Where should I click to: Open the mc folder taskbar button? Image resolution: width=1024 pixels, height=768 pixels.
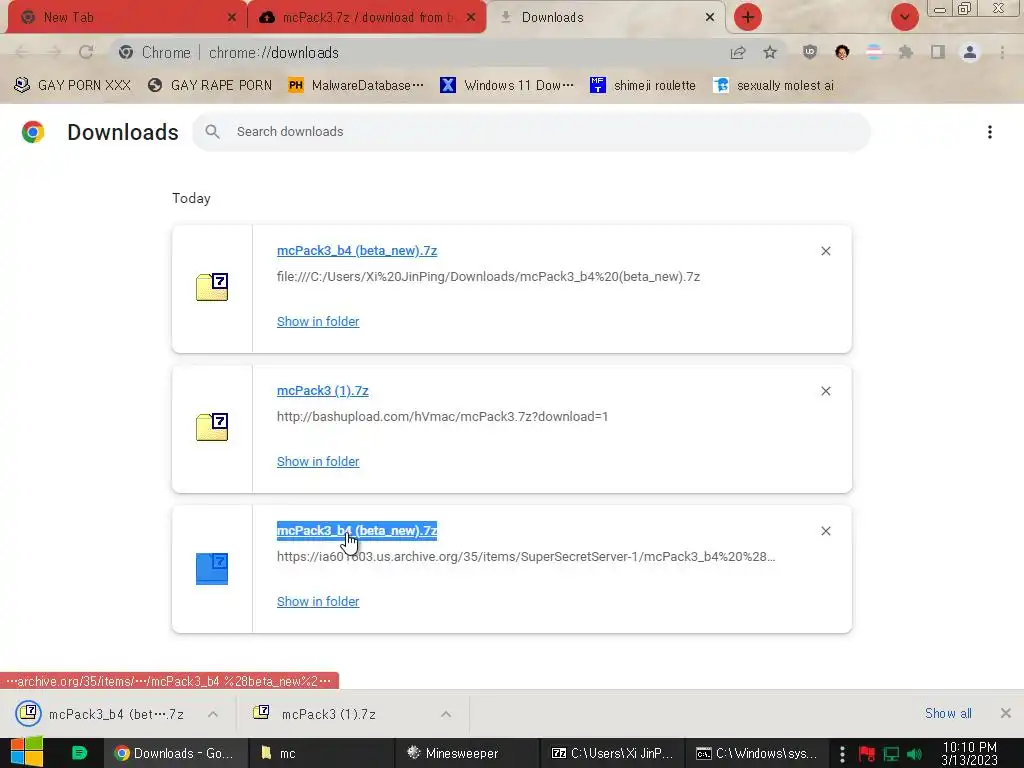(x=321, y=753)
